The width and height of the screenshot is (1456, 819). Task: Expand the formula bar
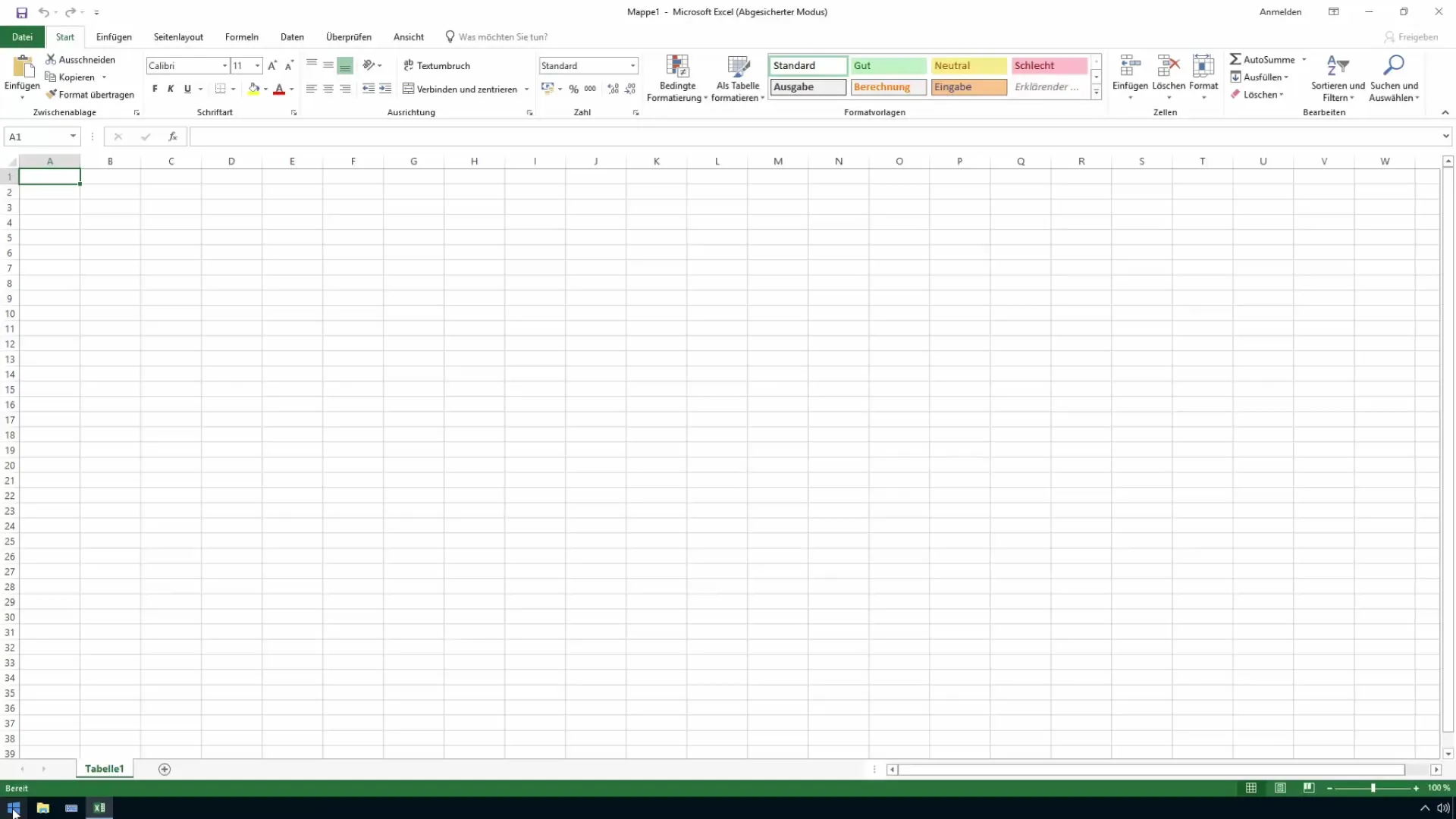[x=1445, y=136]
